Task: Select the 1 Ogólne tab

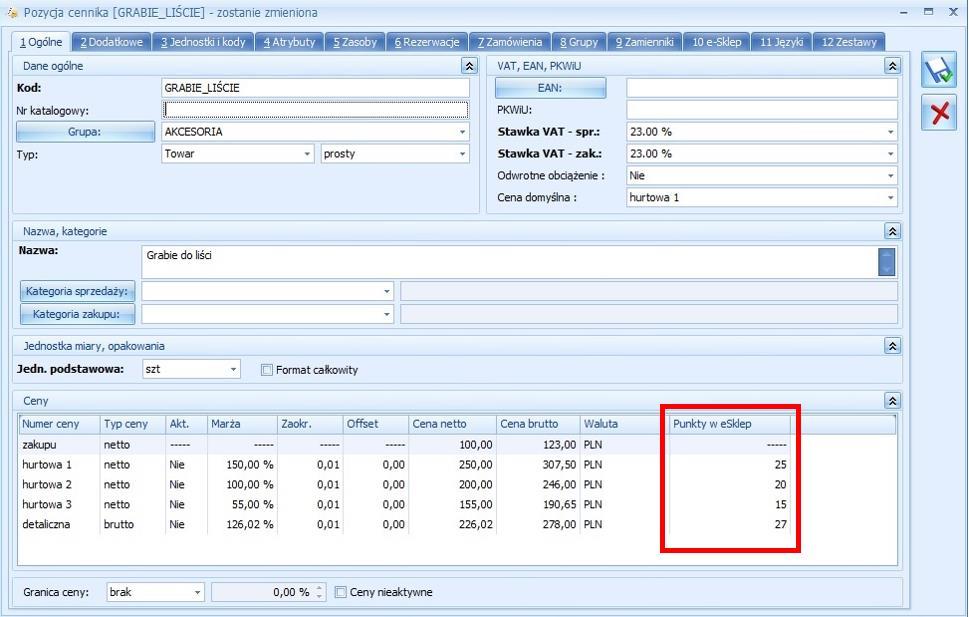Action: [41, 42]
